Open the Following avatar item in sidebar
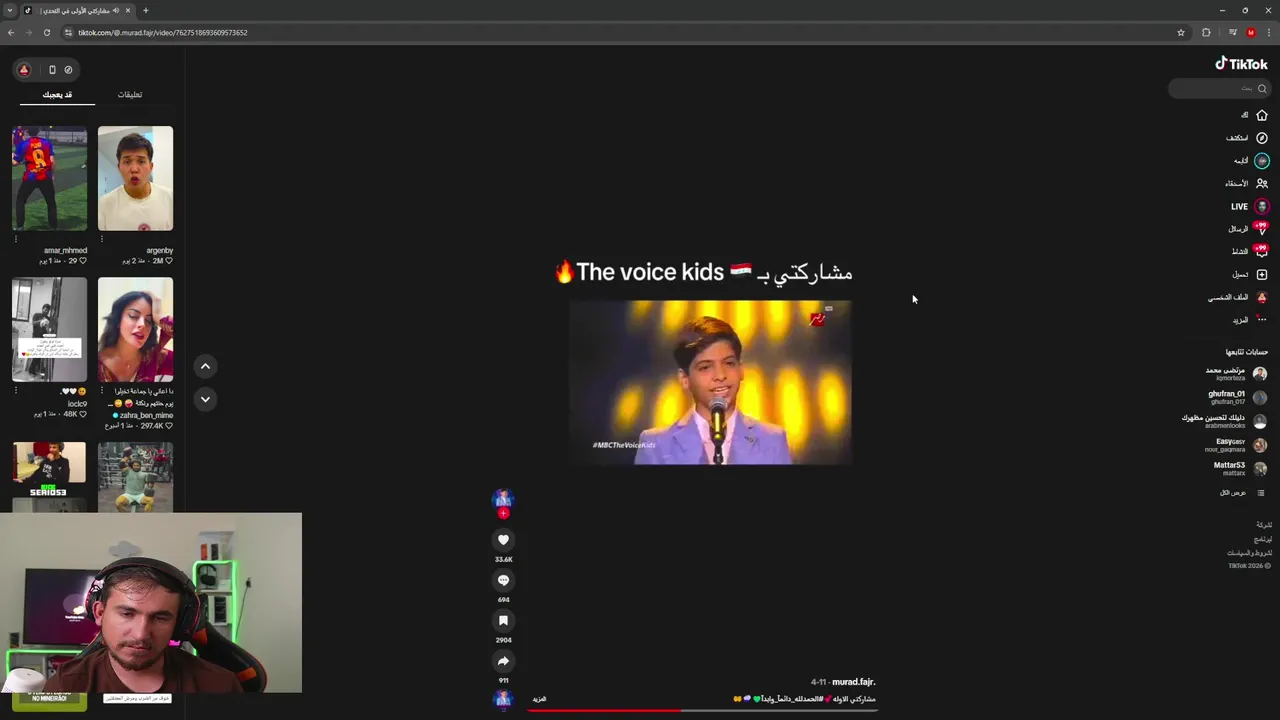Viewport: 1280px width, 720px height. (x=1262, y=161)
